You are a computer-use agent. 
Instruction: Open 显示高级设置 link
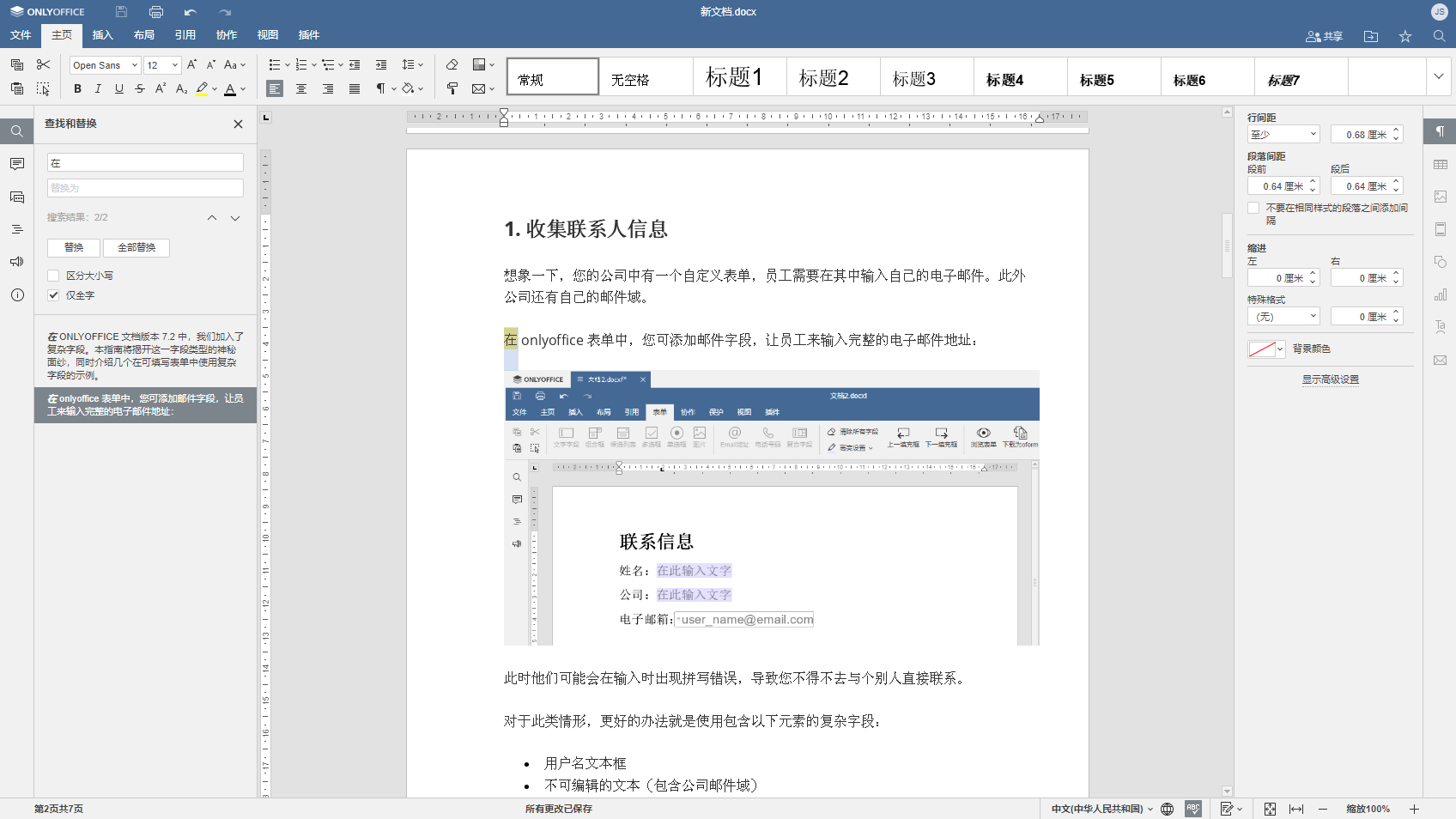(1330, 379)
